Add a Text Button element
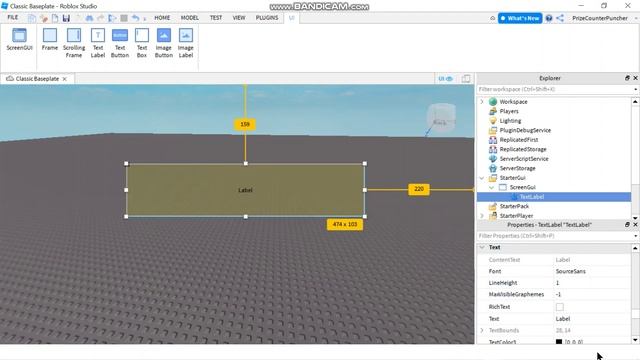This screenshot has height=360, width=640. pyautogui.click(x=120, y=43)
